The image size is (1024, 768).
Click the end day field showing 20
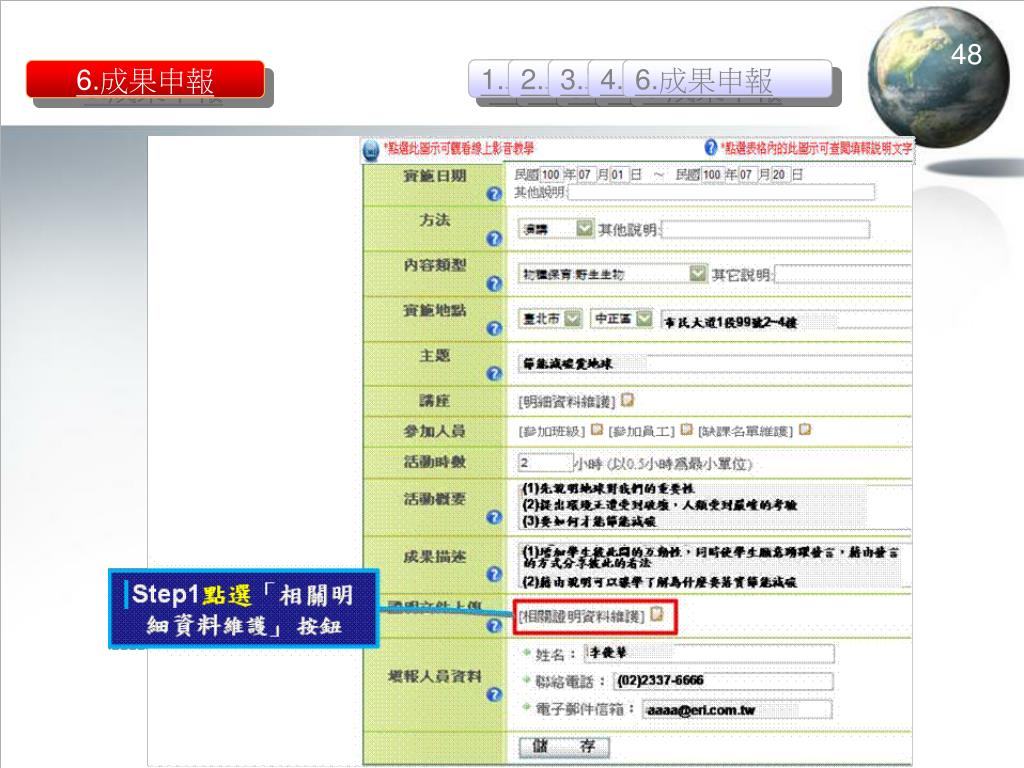778,174
